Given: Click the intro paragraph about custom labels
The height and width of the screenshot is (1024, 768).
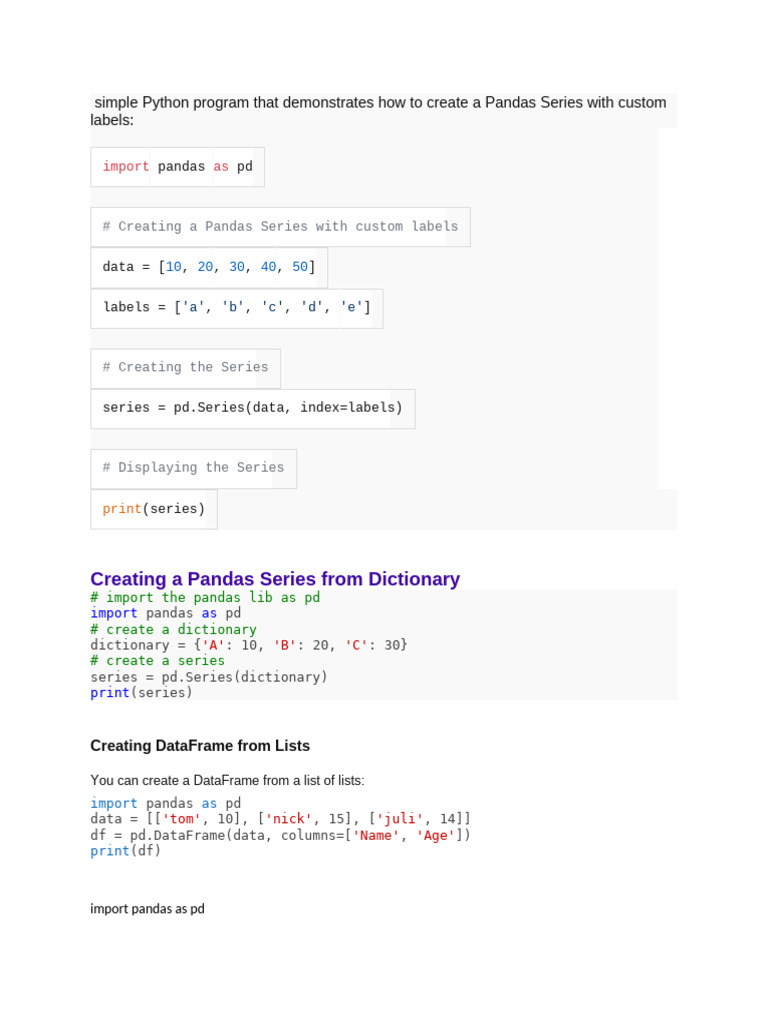Looking at the screenshot, I should tap(378, 111).
